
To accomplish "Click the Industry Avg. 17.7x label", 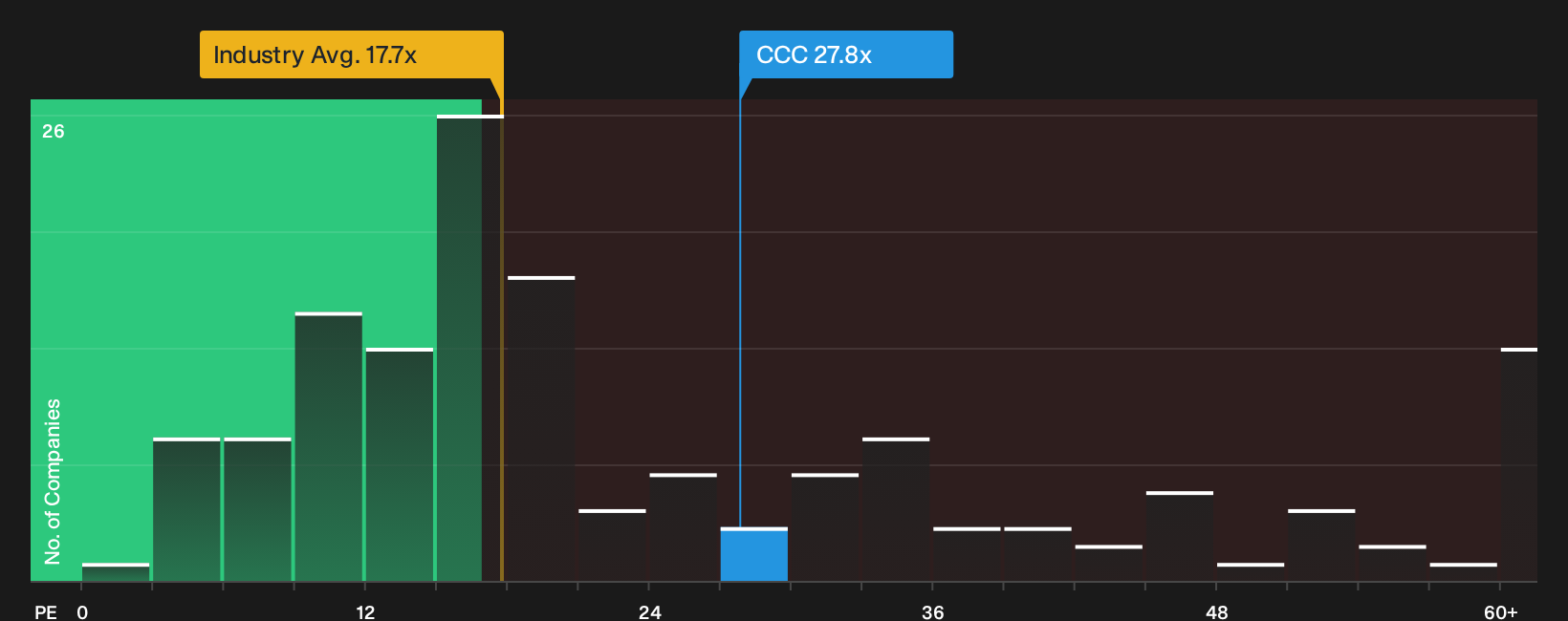I will point(351,54).
